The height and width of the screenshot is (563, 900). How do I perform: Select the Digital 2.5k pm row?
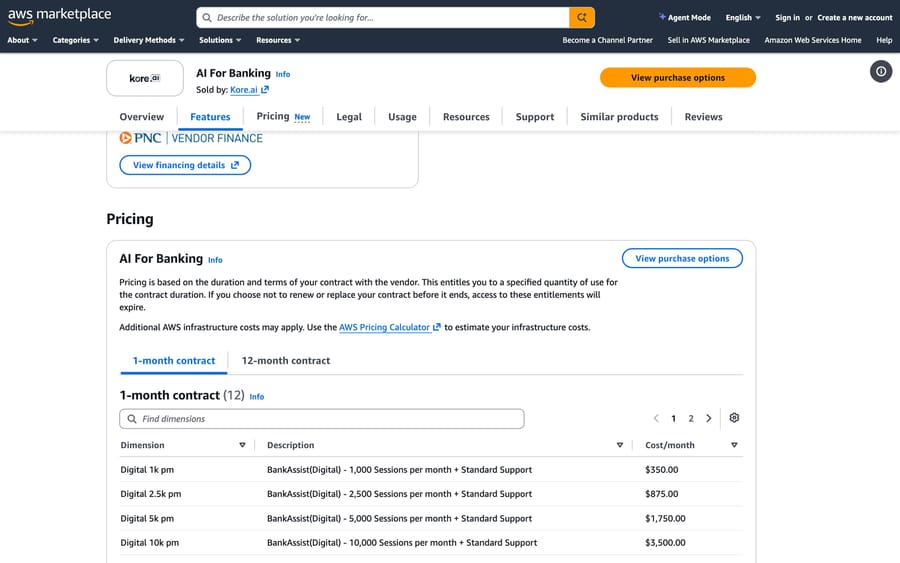[431, 494]
